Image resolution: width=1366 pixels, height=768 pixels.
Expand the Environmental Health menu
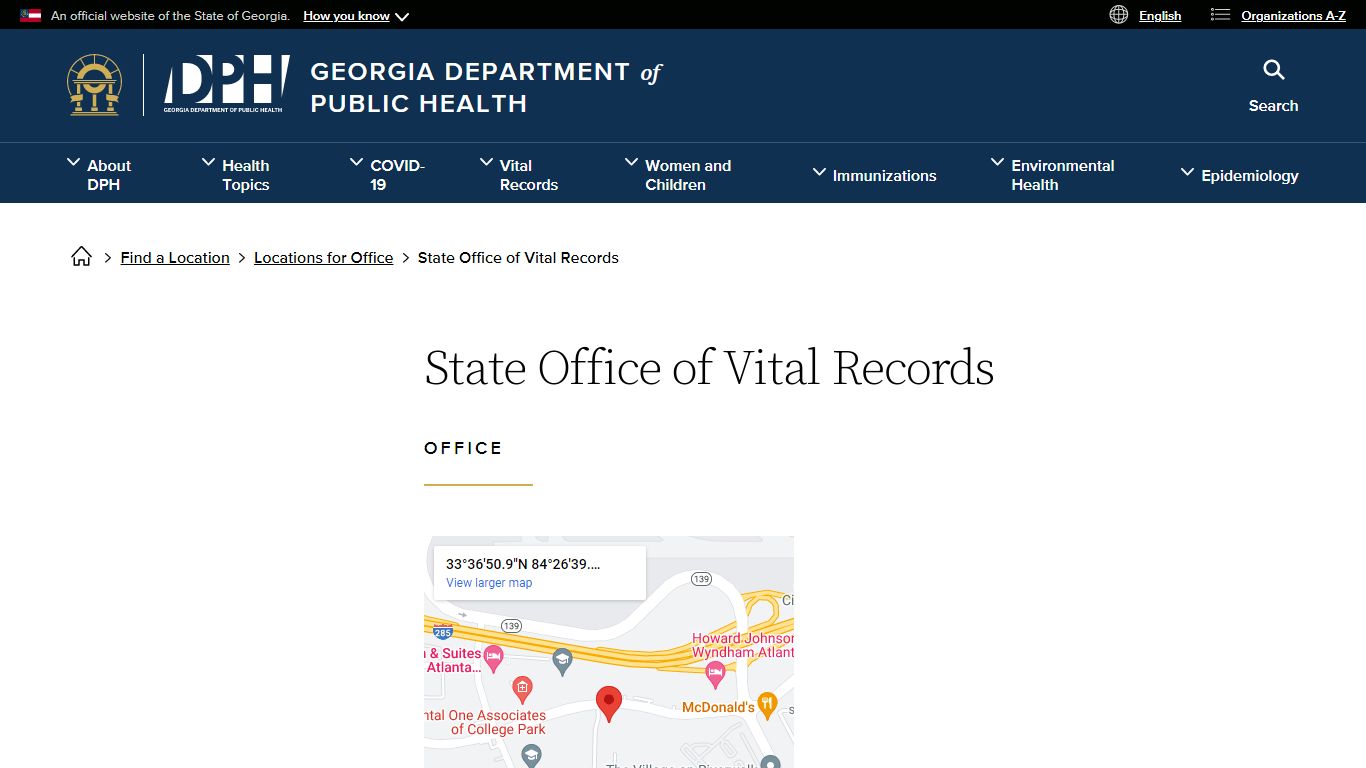[1053, 175]
